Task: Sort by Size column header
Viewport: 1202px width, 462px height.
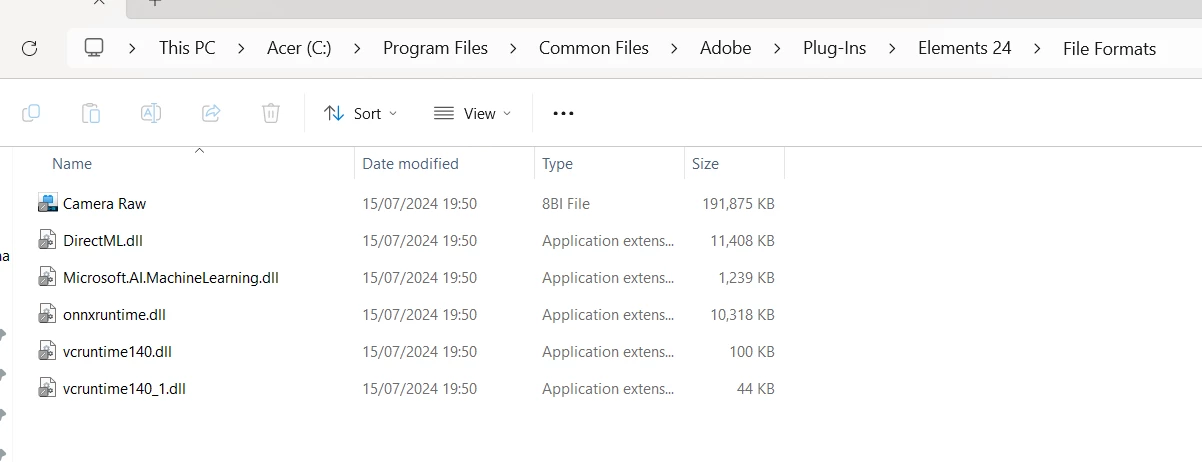Action: tap(705, 164)
